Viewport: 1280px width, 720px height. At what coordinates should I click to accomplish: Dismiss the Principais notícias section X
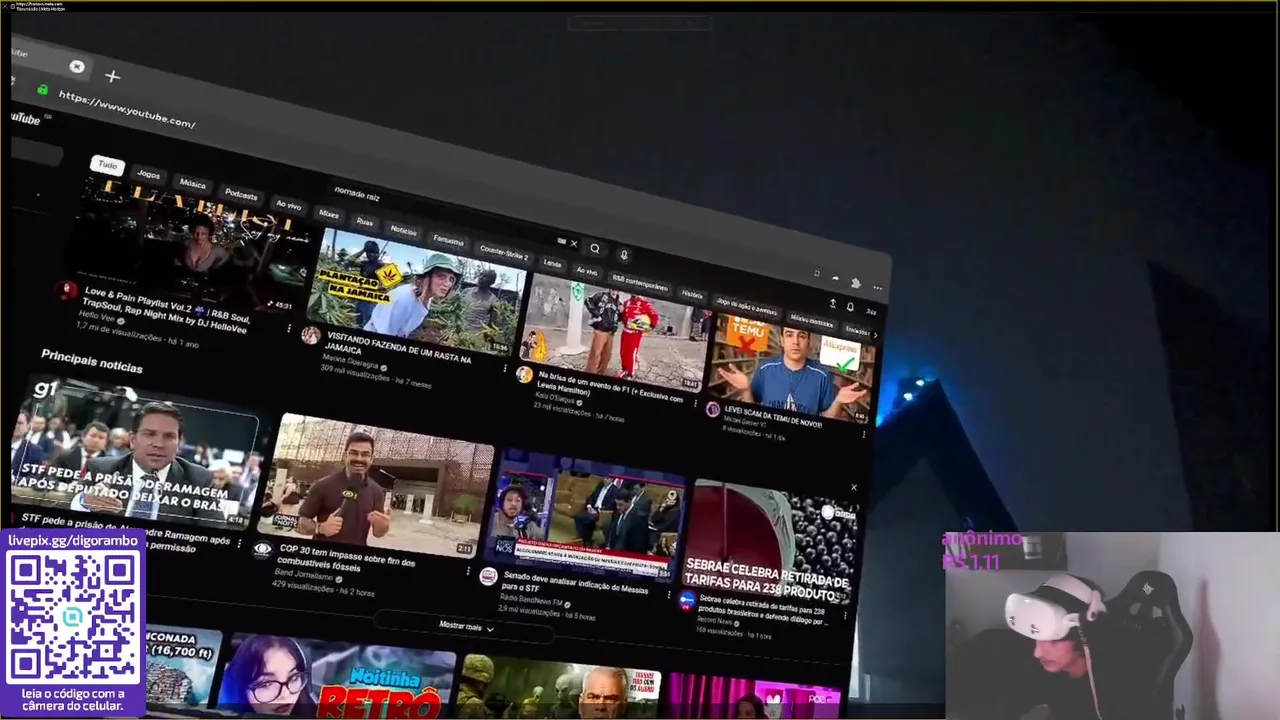click(854, 488)
